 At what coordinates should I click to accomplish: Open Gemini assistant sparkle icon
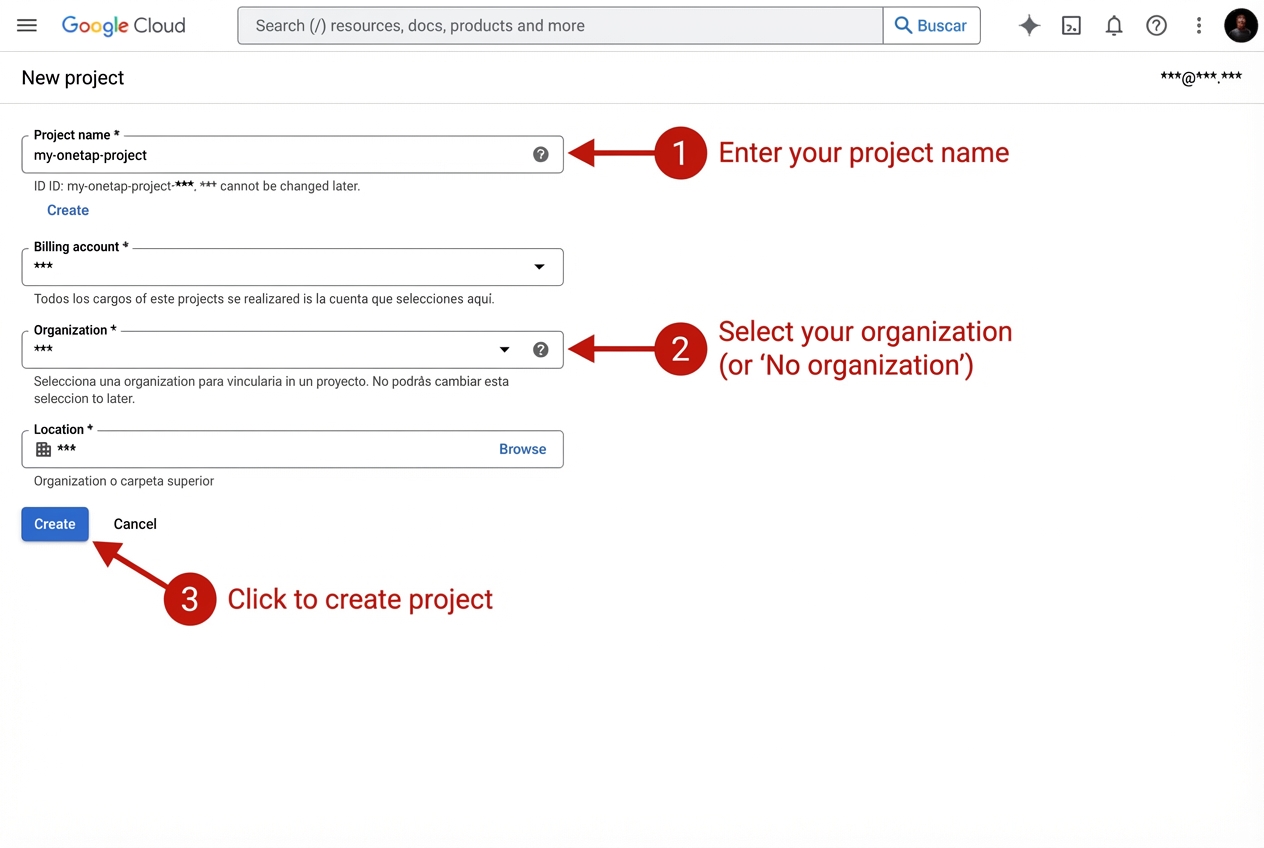tap(1029, 25)
